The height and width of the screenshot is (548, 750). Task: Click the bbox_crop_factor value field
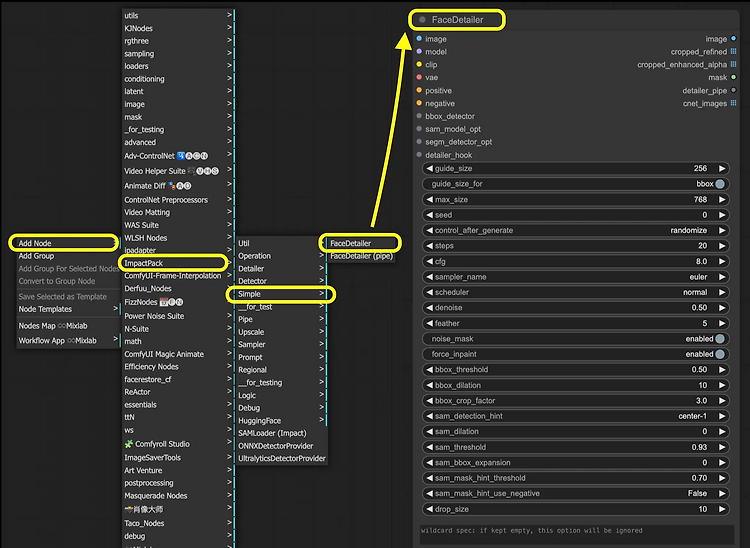(x=576, y=401)
